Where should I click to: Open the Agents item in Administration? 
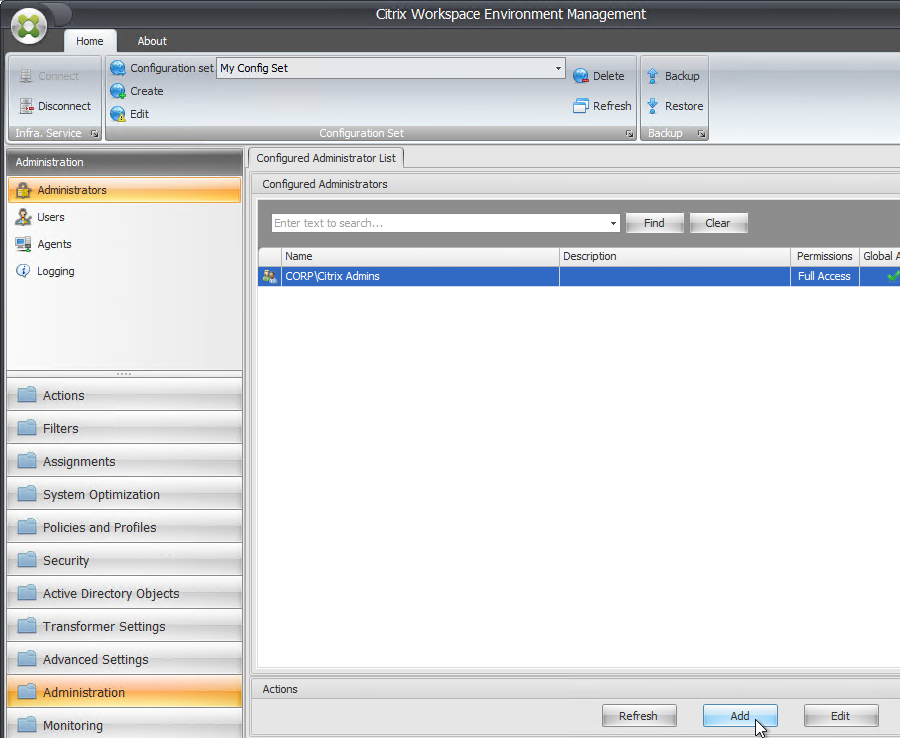click(125, 244)
